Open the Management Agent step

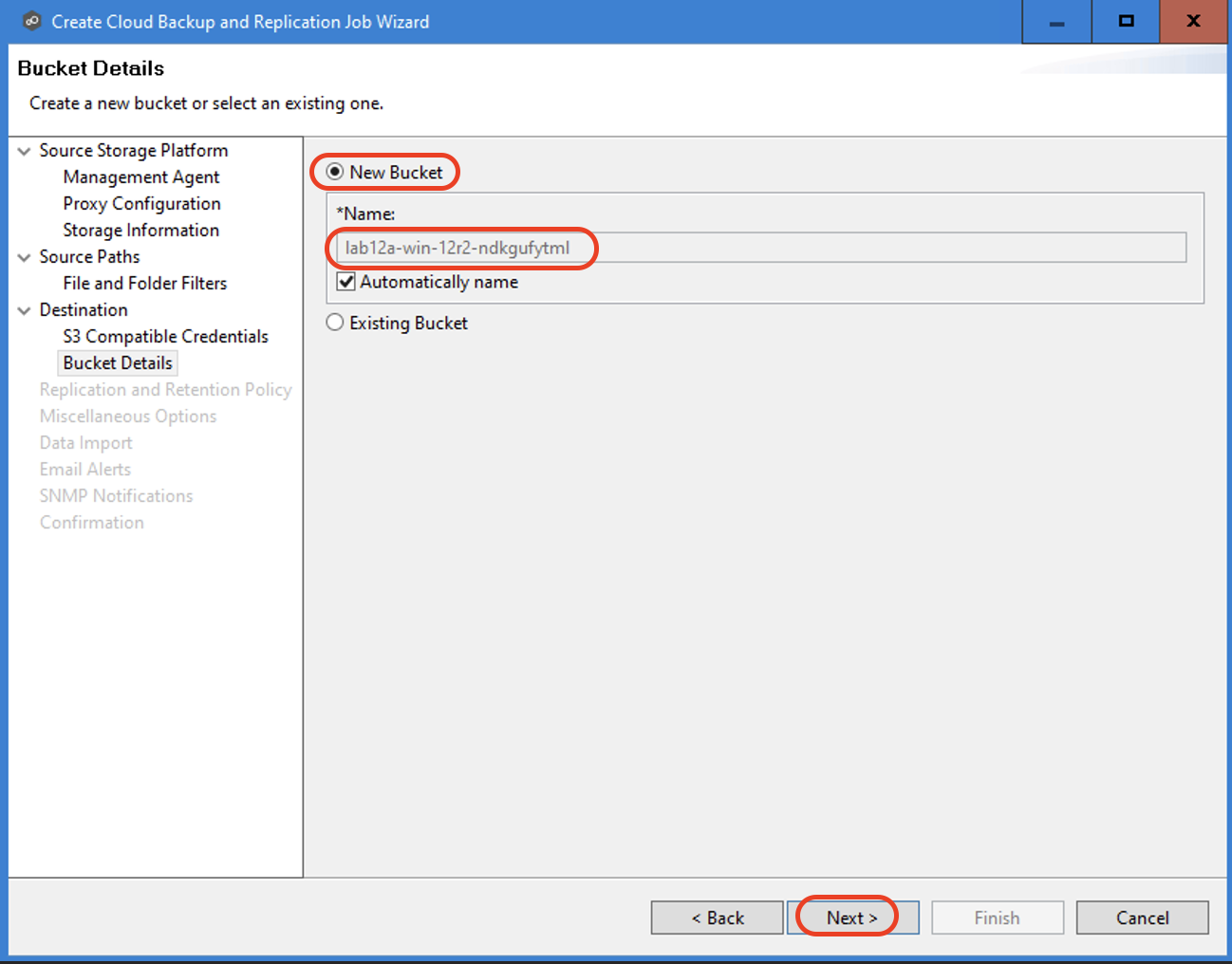click(x=141, y=177)
